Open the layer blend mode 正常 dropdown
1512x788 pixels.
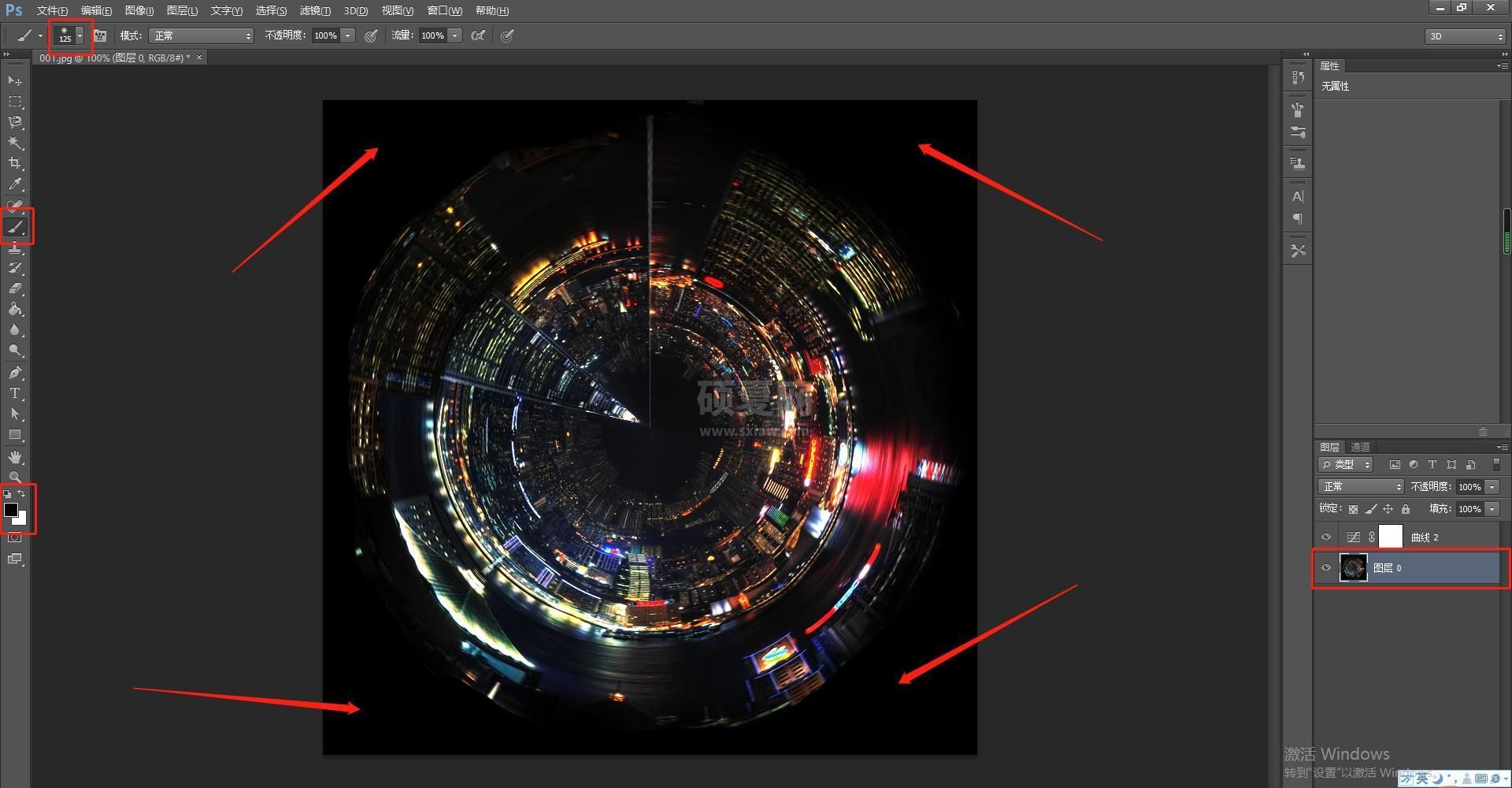[1361, 487]
